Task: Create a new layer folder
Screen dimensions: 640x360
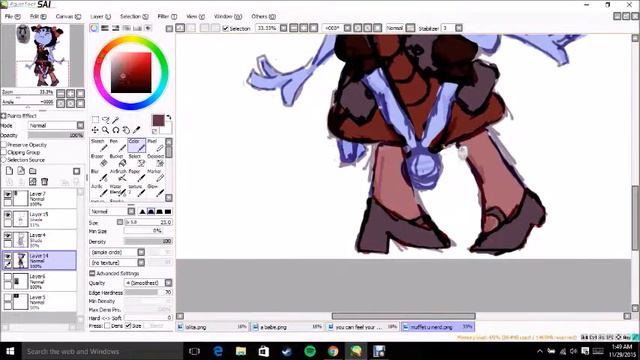Action: 33,171
